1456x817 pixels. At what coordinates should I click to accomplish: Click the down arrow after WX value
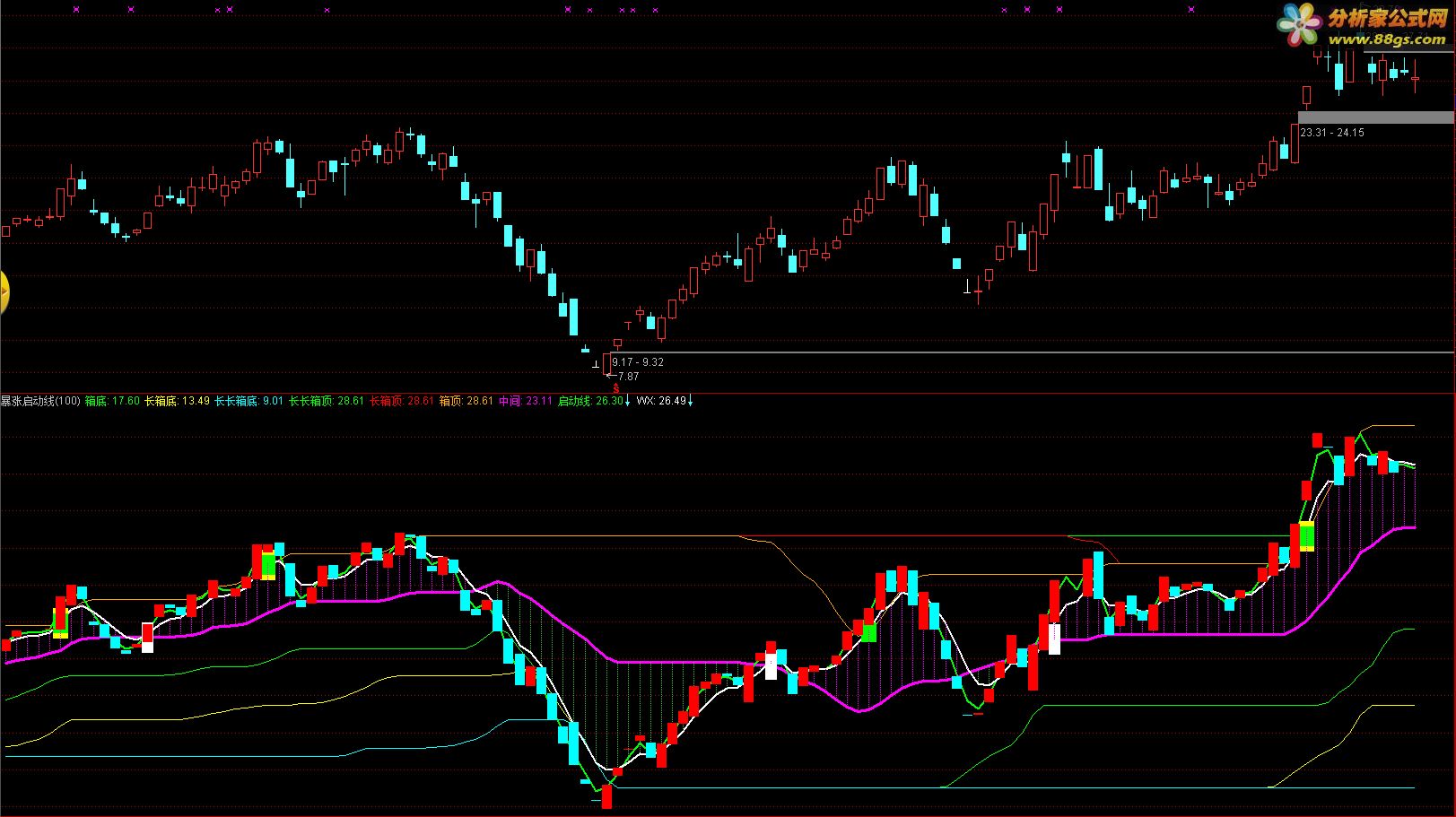coord(690,401)
